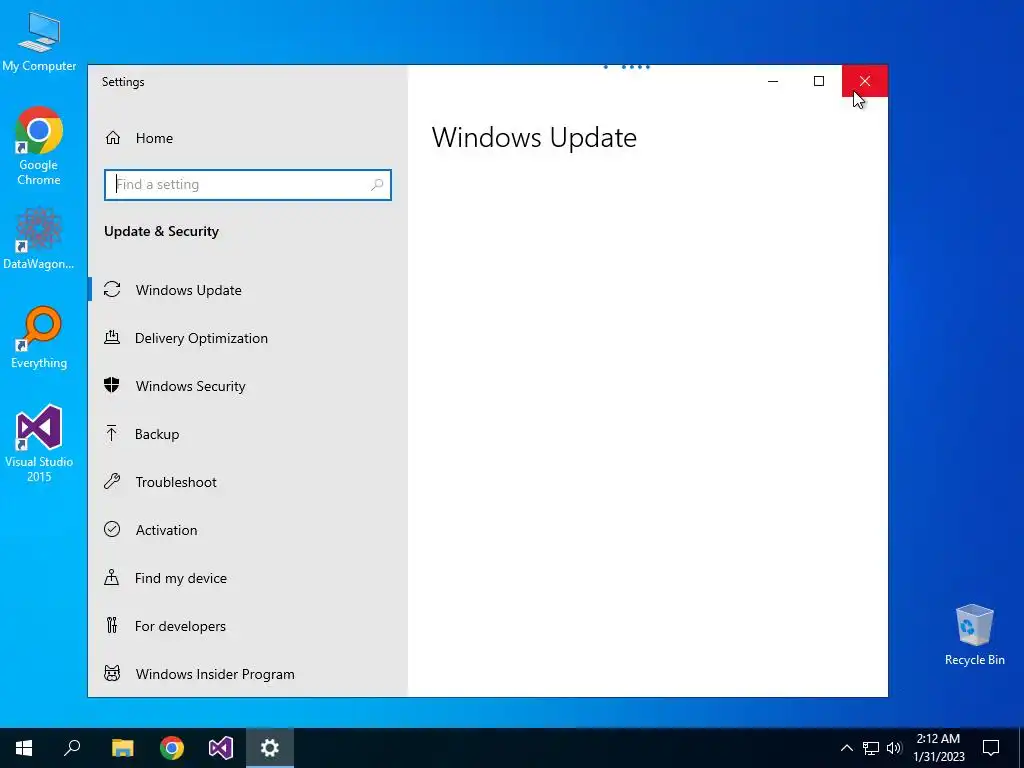Image resolution: width=1024 pixels, height=768 pixels.
Task: Click the Windows Update page title
Action: click(534, 138)
